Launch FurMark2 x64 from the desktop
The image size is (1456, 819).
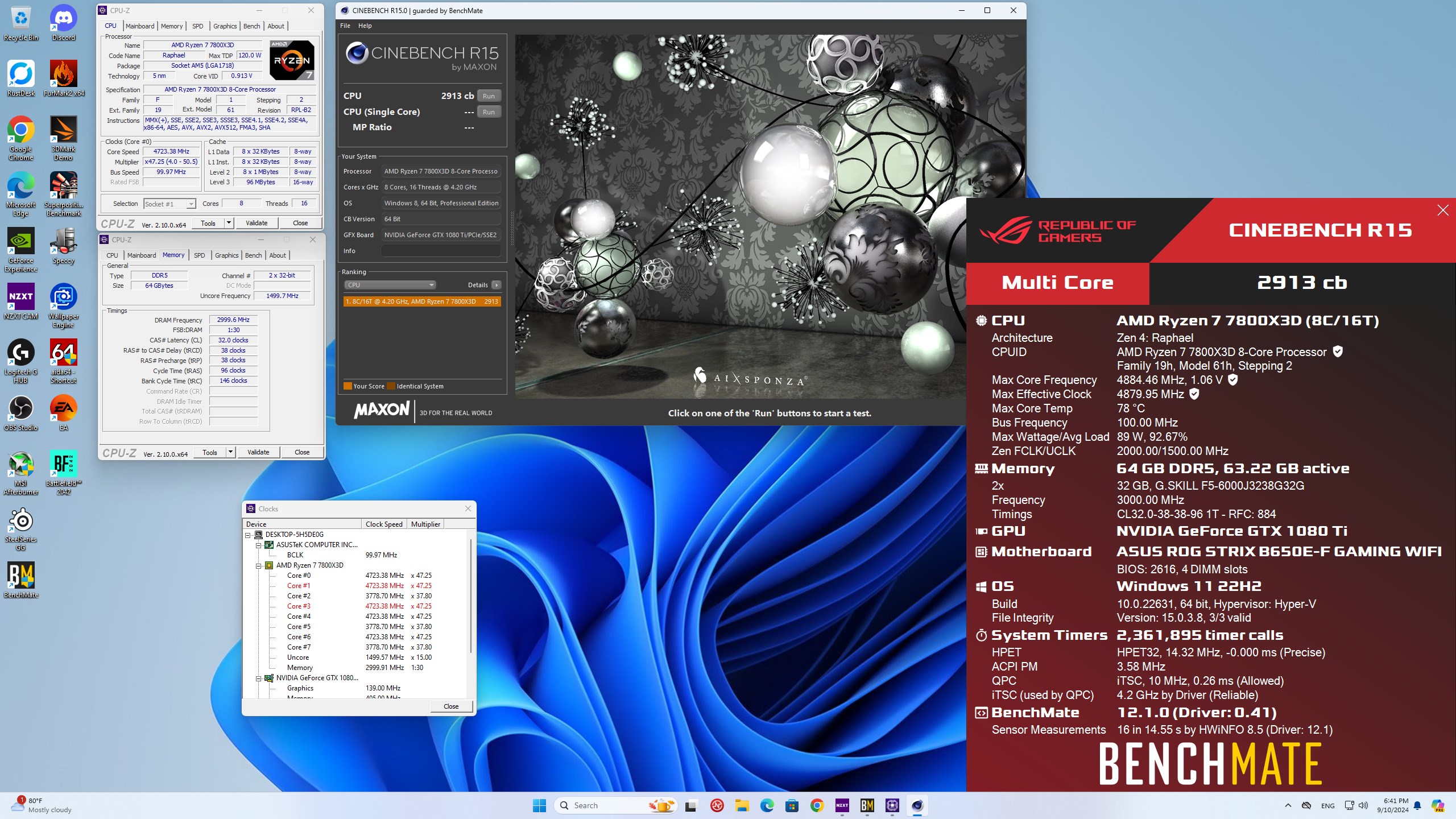[64, 78]
